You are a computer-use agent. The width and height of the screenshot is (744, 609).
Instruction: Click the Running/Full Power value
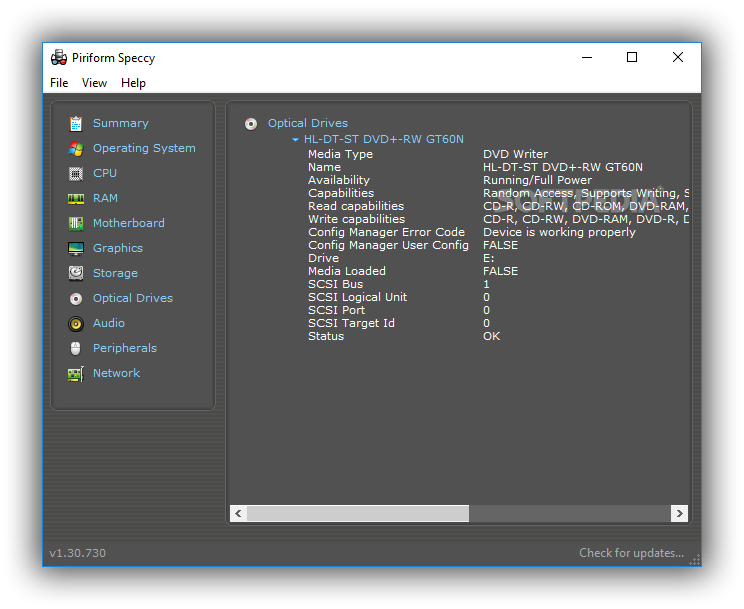click(538, 180)
